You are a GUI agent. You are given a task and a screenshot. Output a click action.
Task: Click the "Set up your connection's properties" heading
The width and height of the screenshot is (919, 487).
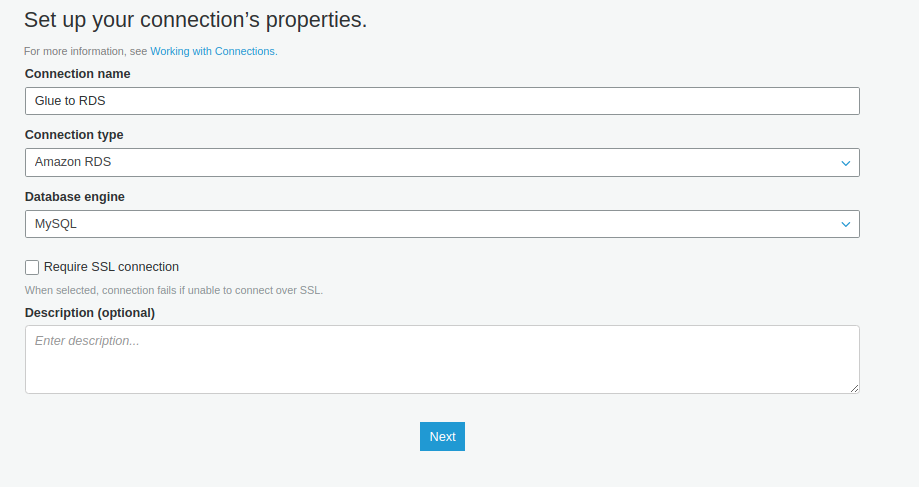coord(195,19)
